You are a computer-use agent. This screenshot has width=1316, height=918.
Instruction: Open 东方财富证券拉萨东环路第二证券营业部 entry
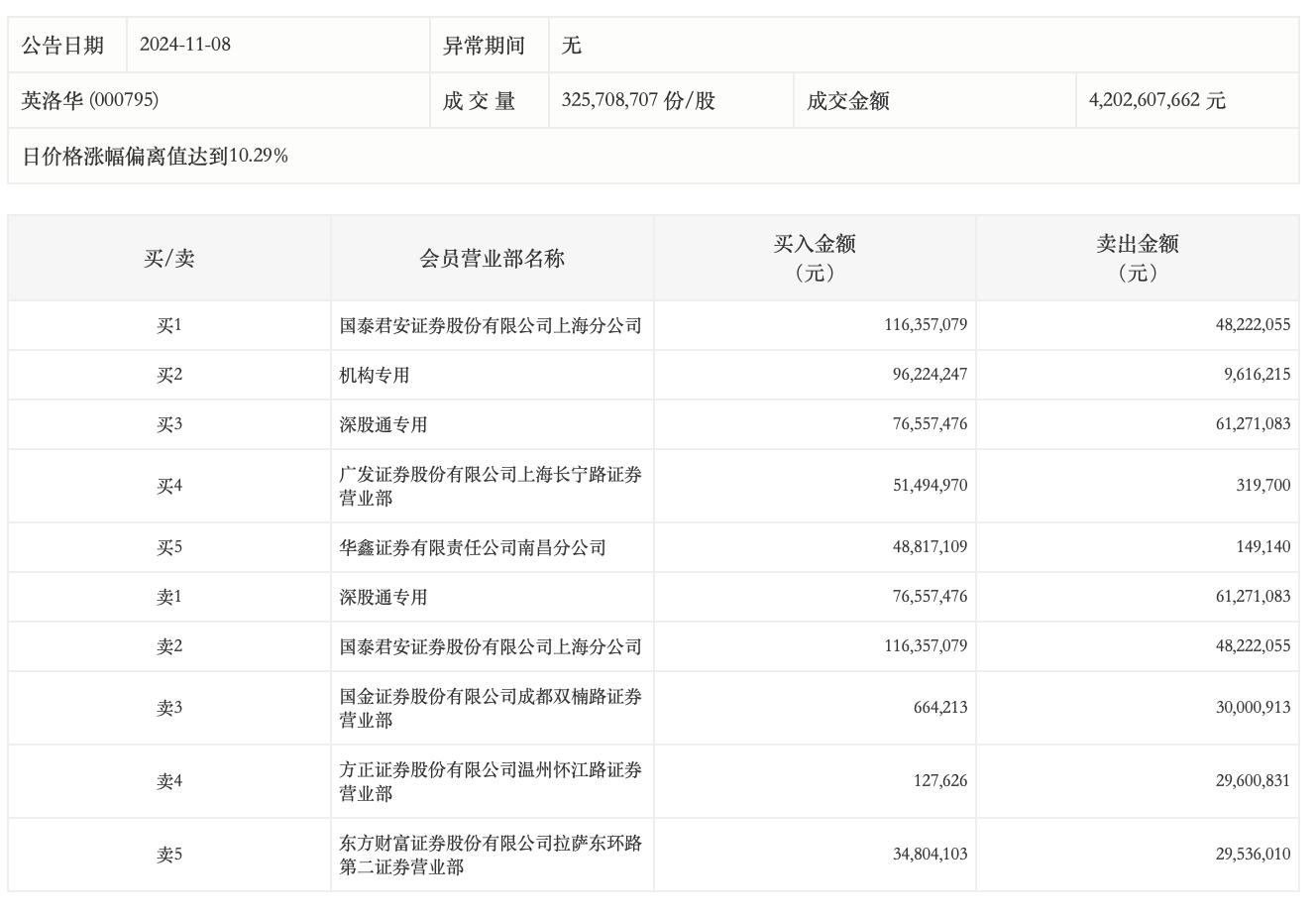(x=491, y=855)
